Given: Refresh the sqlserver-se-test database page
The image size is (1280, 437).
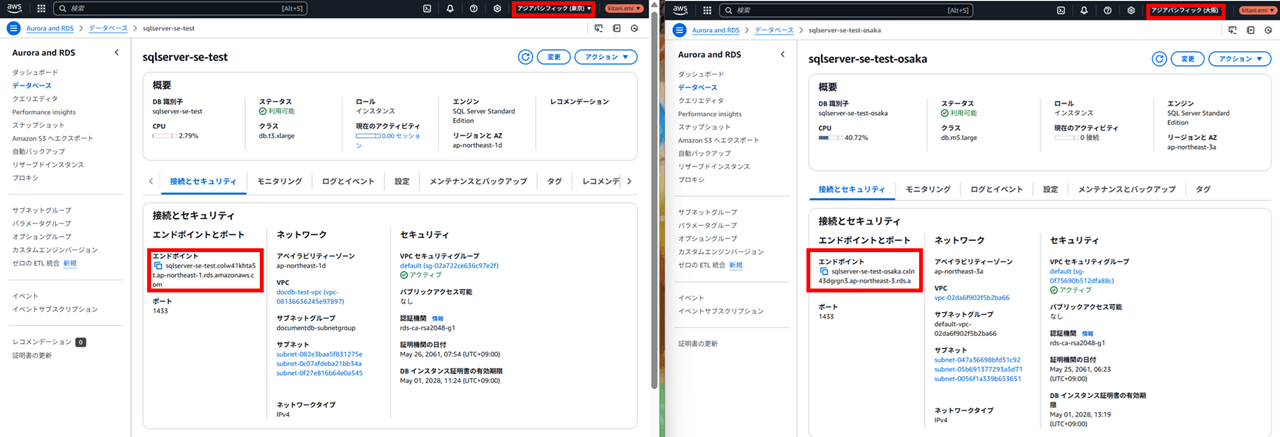Looking at the screenshot, I should pyautogui.click(x=525, y=57).
